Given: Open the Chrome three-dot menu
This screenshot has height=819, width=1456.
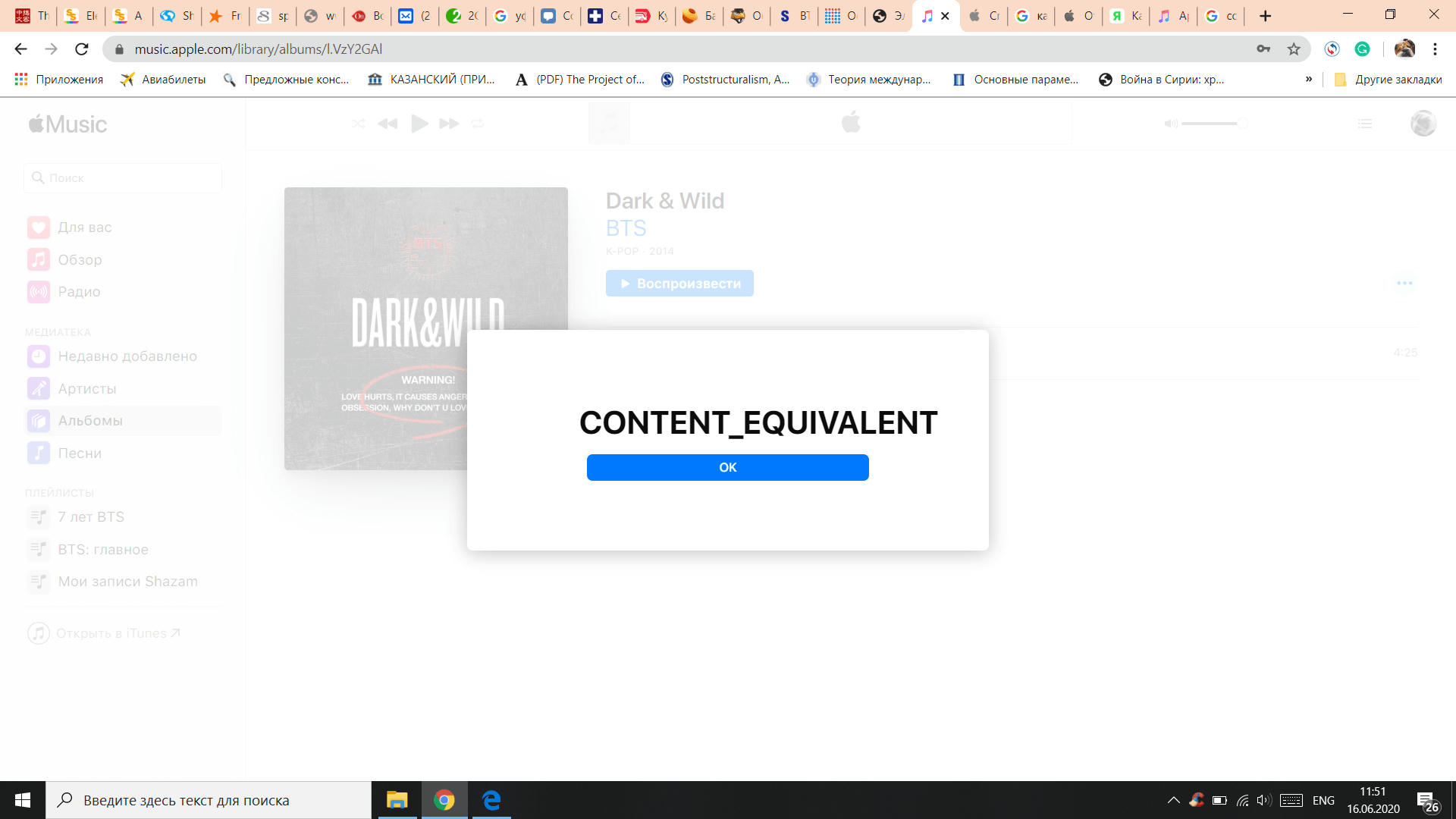Looking at the screenshot, I should (1435, 49).
